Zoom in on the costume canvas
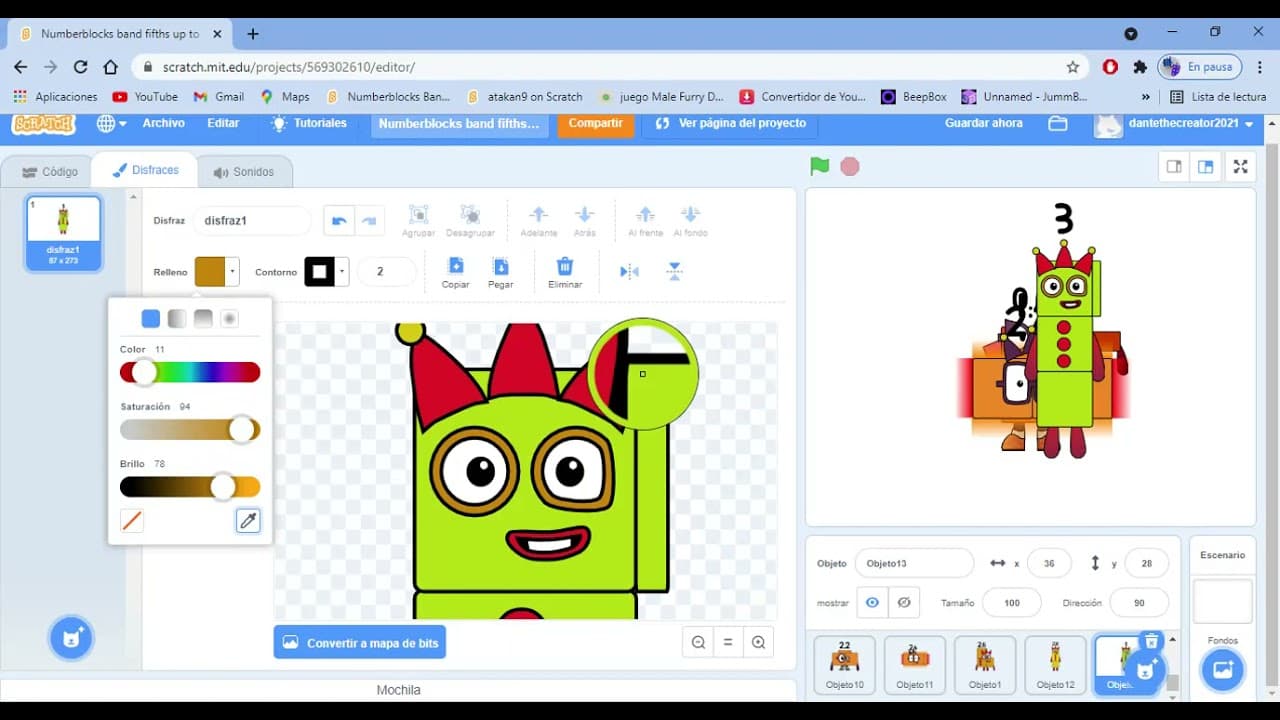The width and height of the screenshot is (1280, 720). click(759, 643)
